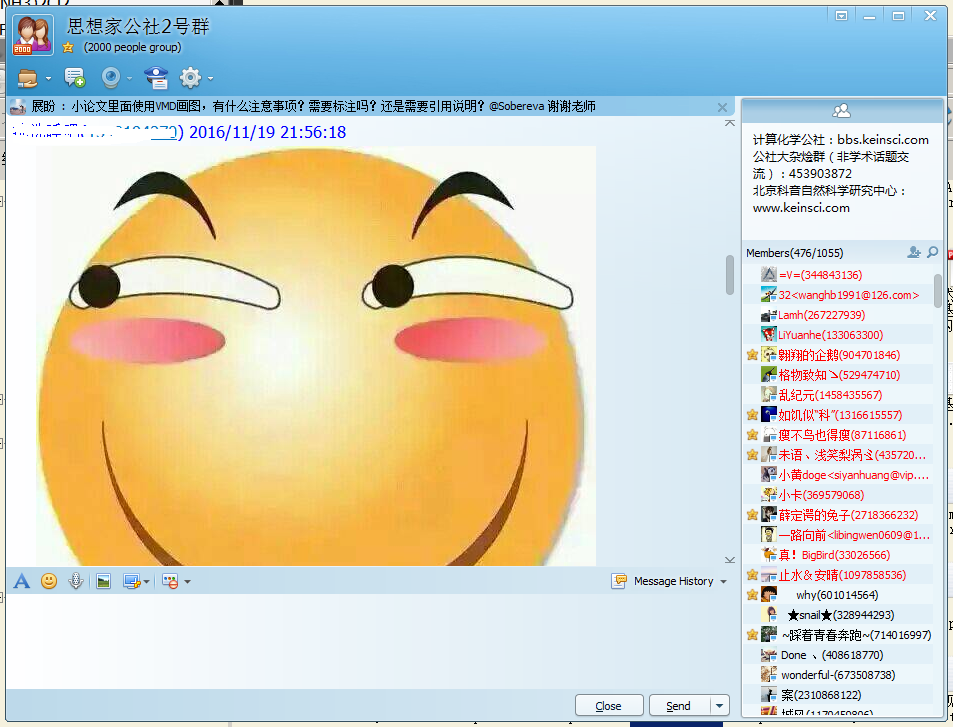This screenshot has width=953, height=727.
Task: Select member 翱翔的企鹅(904701846)
Action: point(839,354)
